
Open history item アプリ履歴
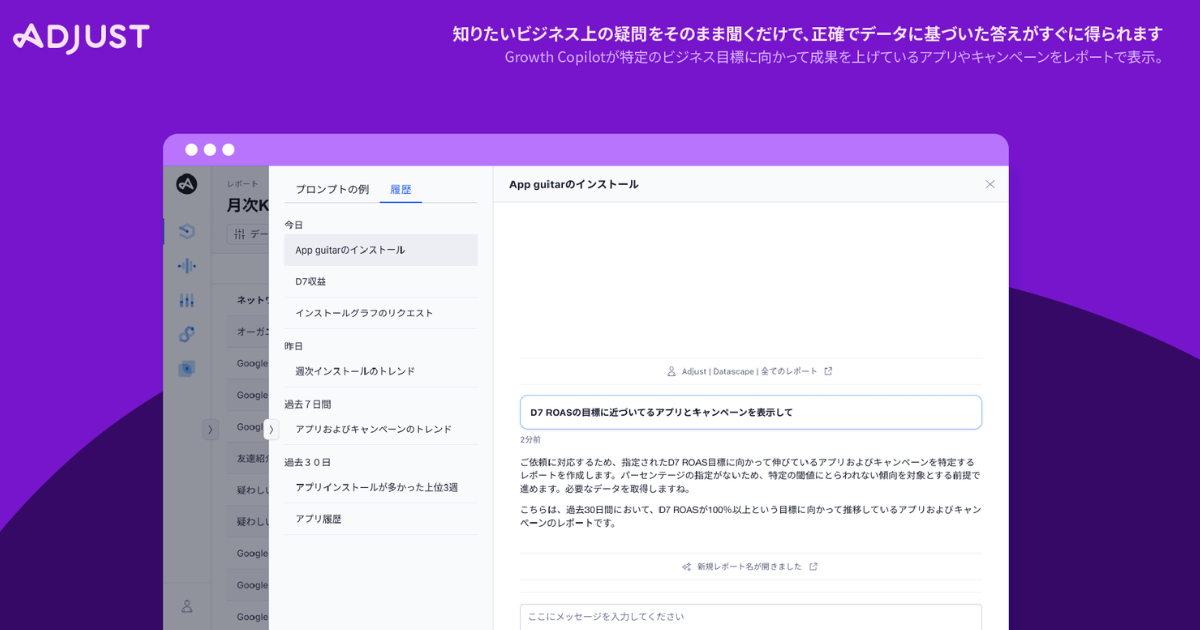click(381, 519)
